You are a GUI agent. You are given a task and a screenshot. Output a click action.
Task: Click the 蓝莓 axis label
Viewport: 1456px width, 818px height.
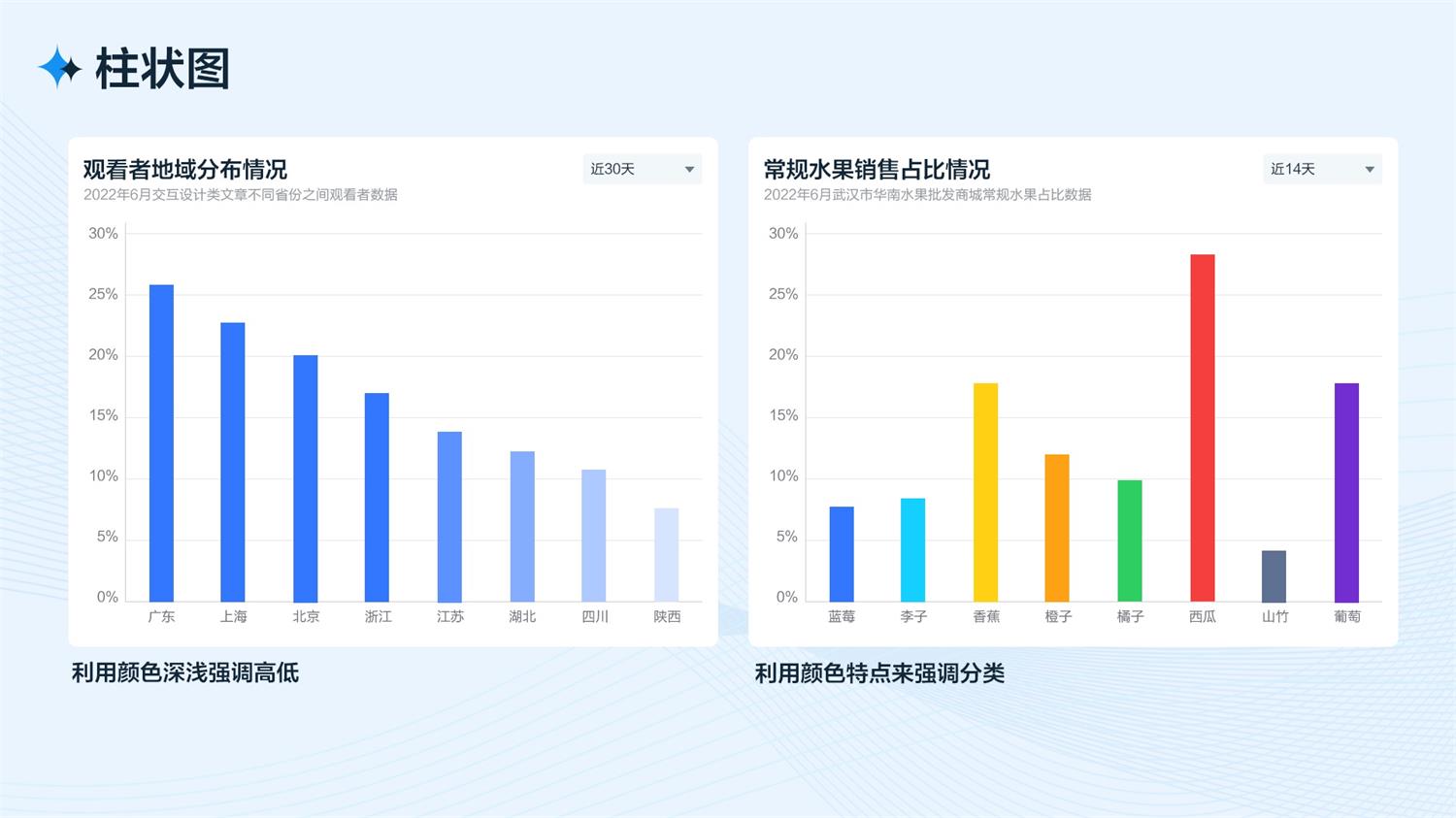pos(842,617)
